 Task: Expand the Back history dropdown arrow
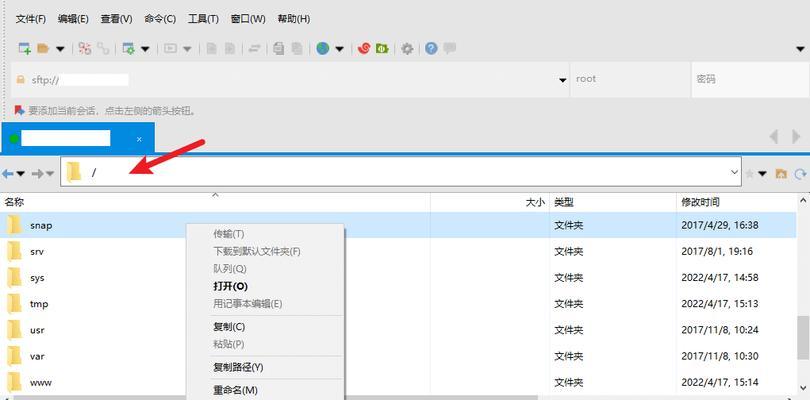tap(20, 174)
